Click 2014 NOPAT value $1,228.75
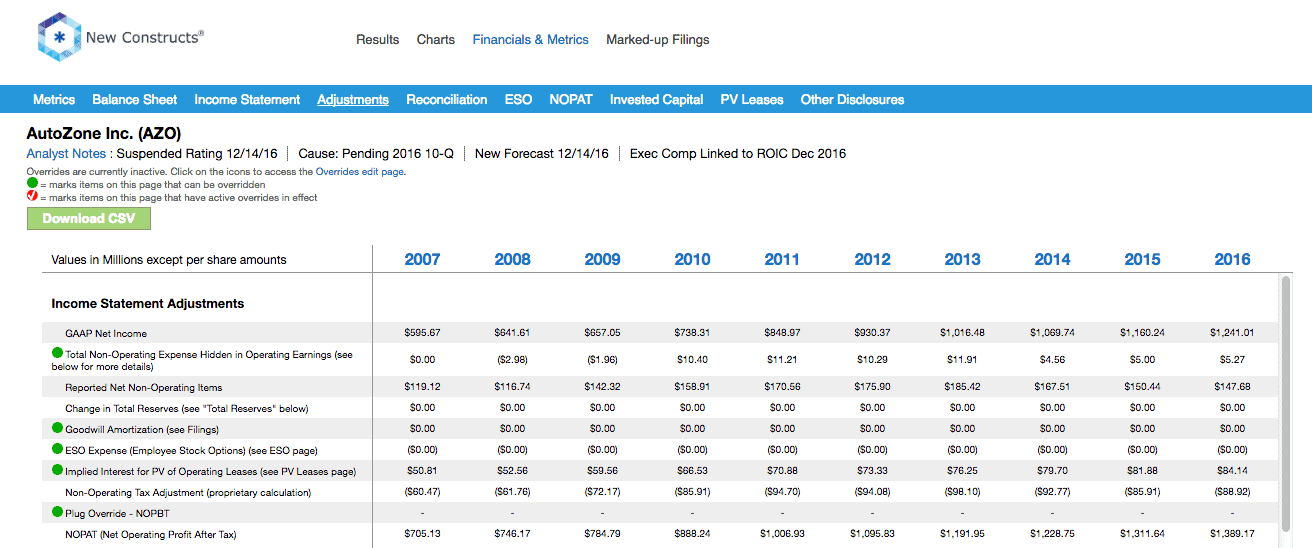1312x548 pixels. (1052, 534)
